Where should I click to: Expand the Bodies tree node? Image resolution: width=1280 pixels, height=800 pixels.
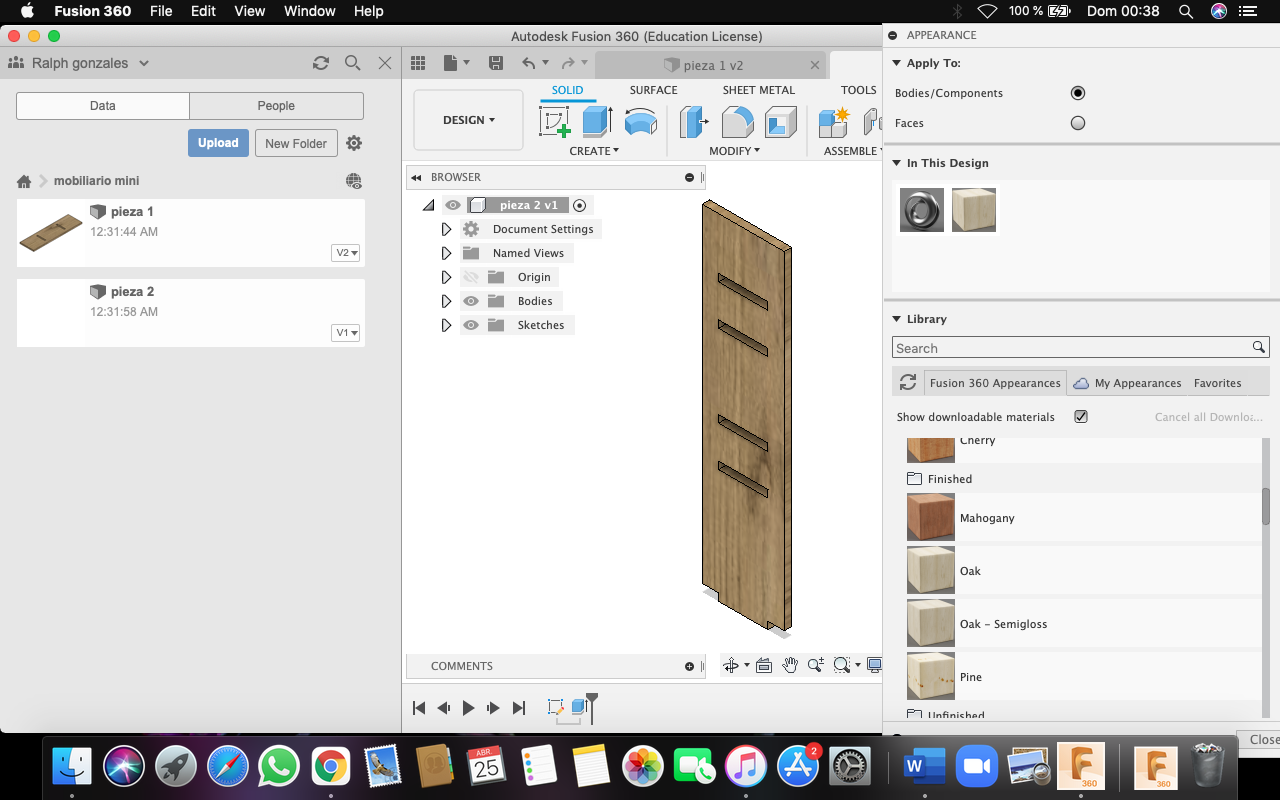click(x=447, y=301)
